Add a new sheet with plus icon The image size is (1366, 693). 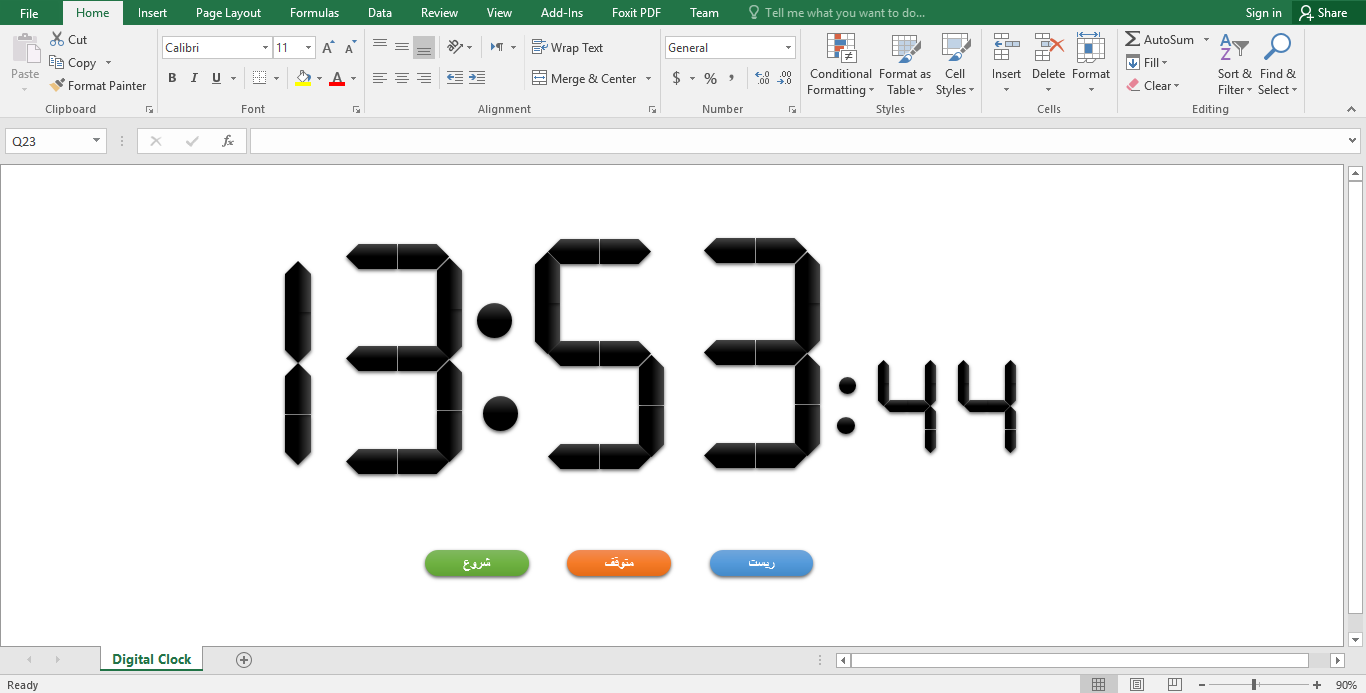coord(244,659)
